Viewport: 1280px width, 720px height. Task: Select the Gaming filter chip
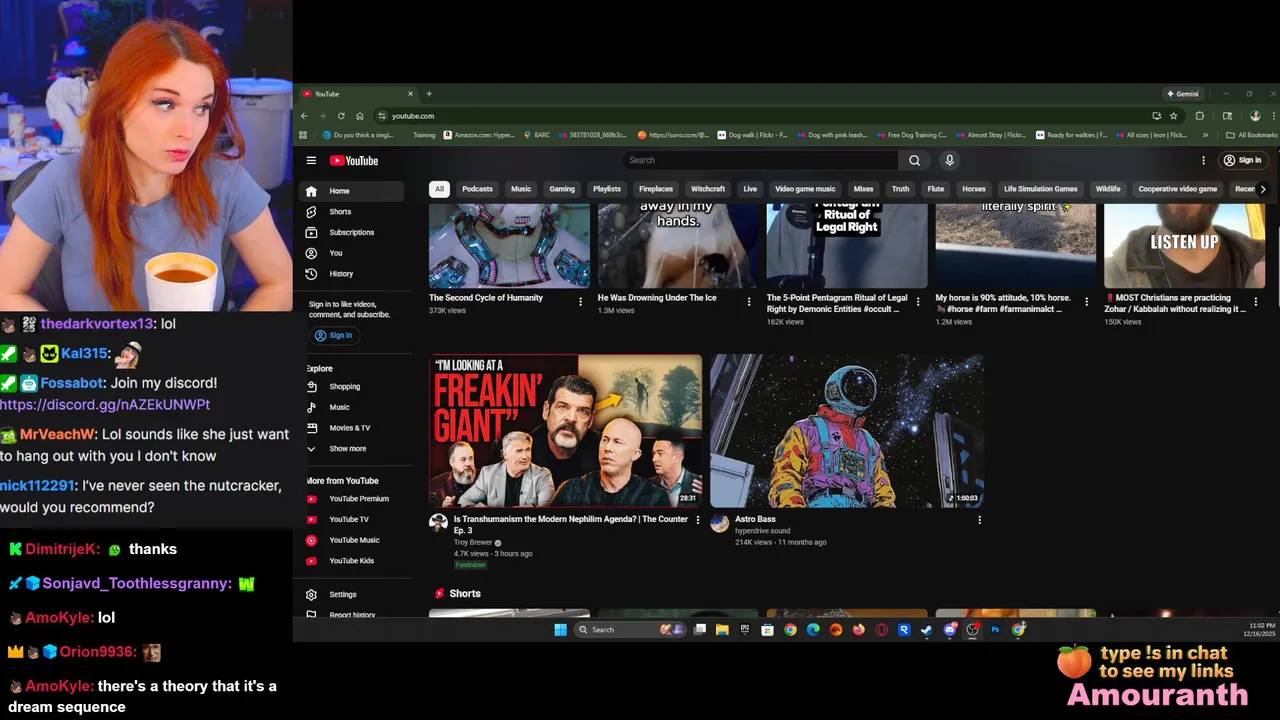[x=562, y=189]
